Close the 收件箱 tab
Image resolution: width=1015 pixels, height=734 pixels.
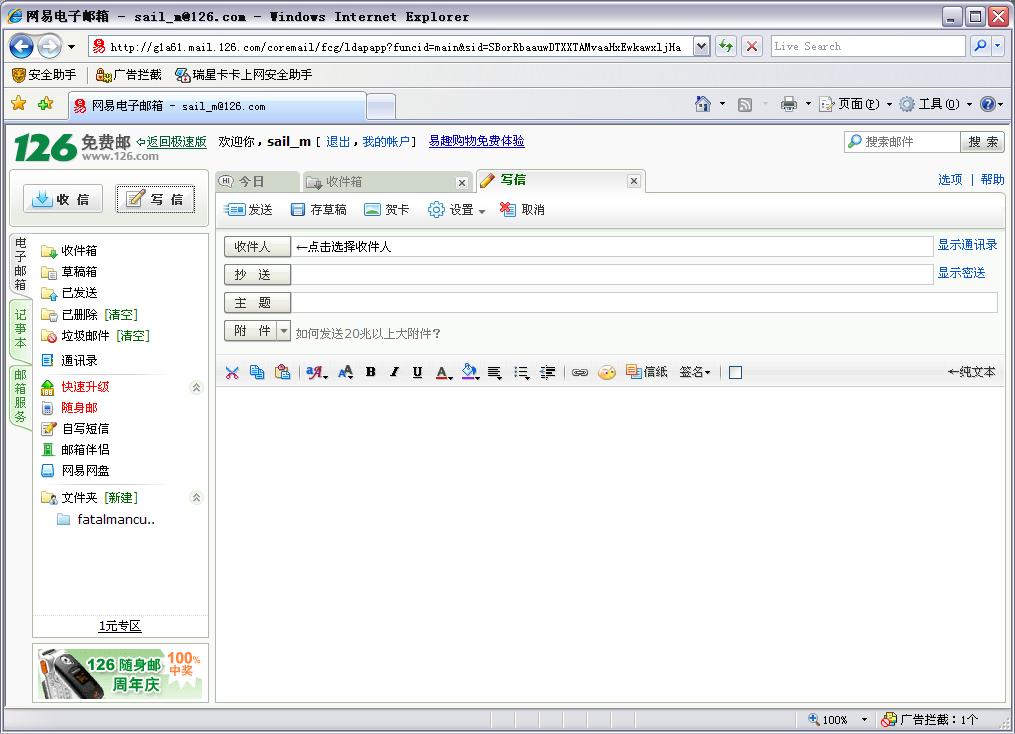pyautogui.click(x=462, y=183)
